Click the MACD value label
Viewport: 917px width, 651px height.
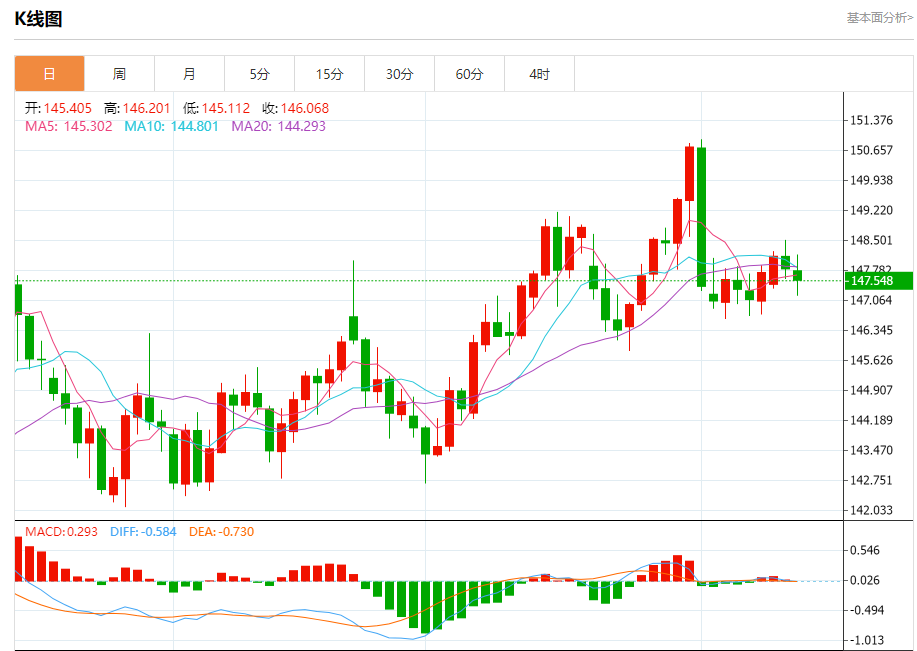click(61, 532)
